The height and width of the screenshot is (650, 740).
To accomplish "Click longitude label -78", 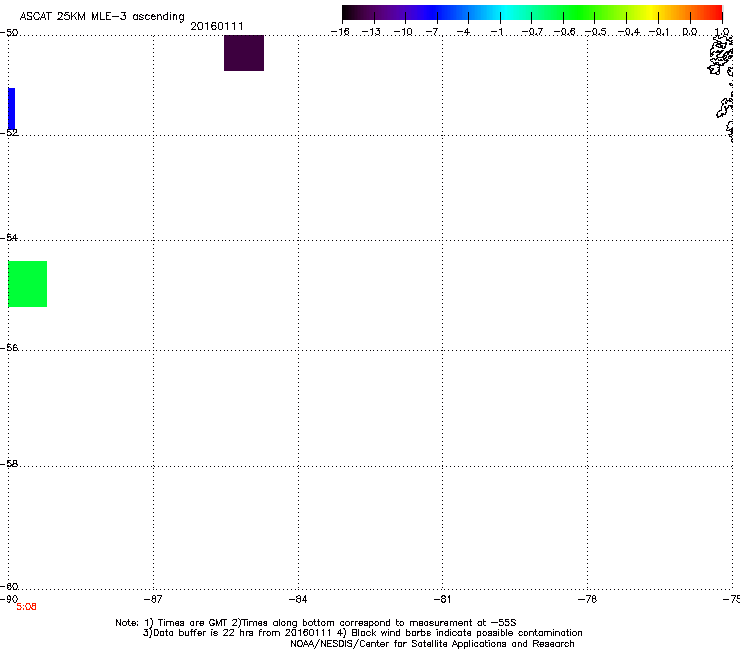I will 587,599.
